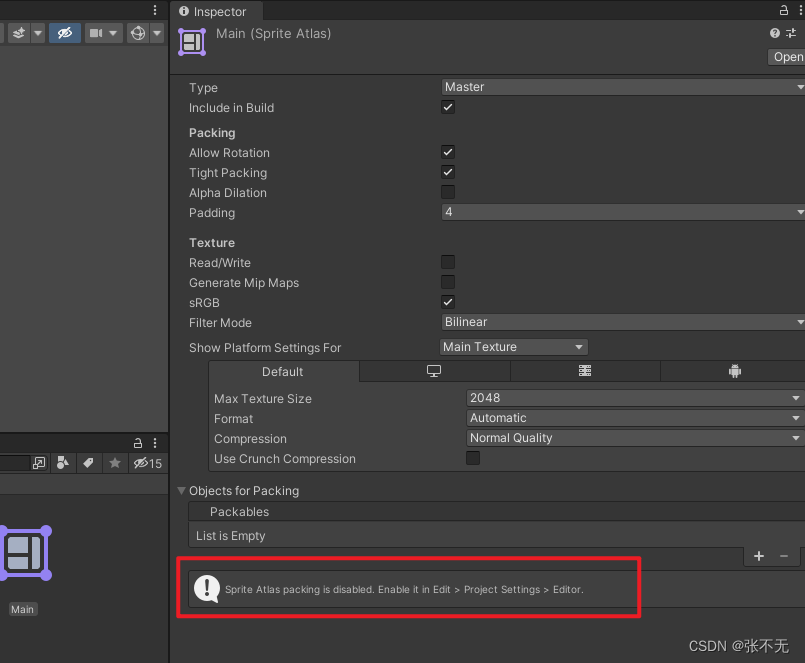Click the List is Empty text row
Image resolution: width=805 pixels, height=663 pixels.
pos(496,536)
